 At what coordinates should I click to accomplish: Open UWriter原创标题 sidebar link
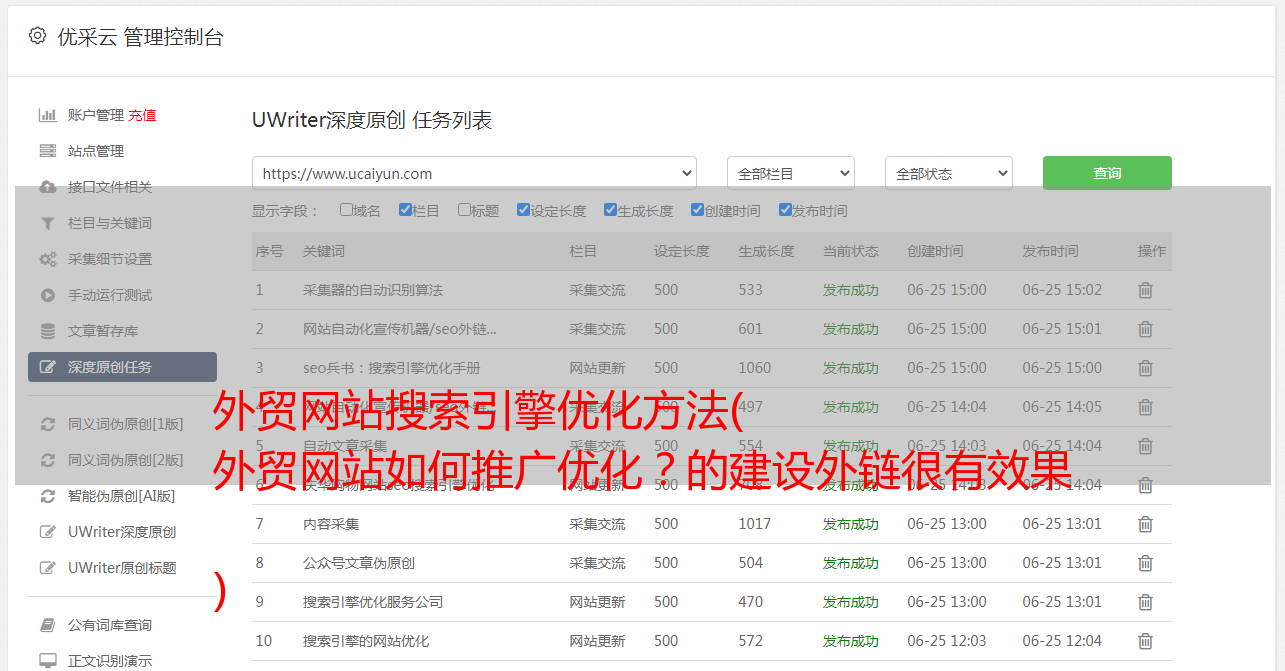[x=122, y=568]
